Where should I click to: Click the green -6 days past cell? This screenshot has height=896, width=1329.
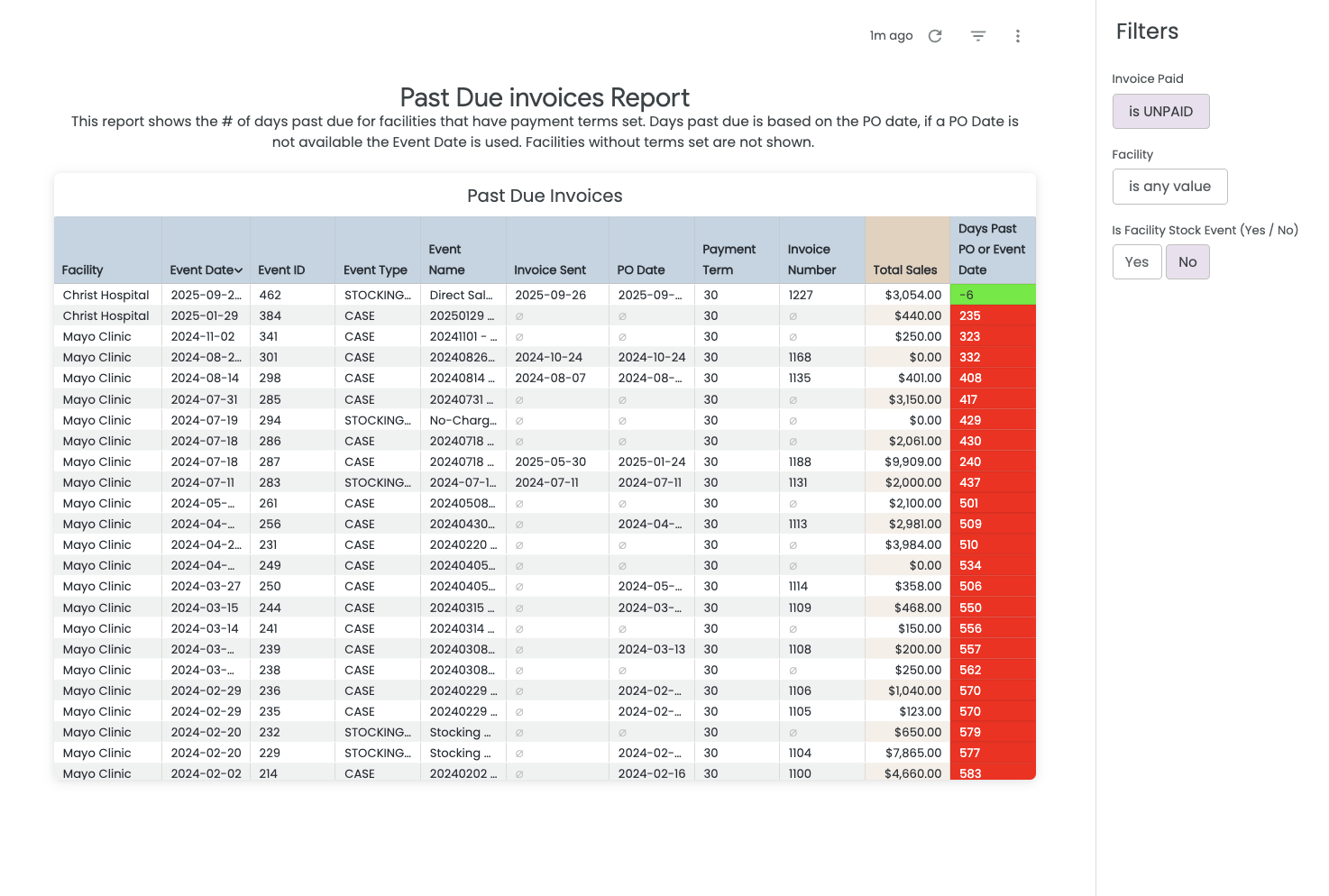pos(992,295)
